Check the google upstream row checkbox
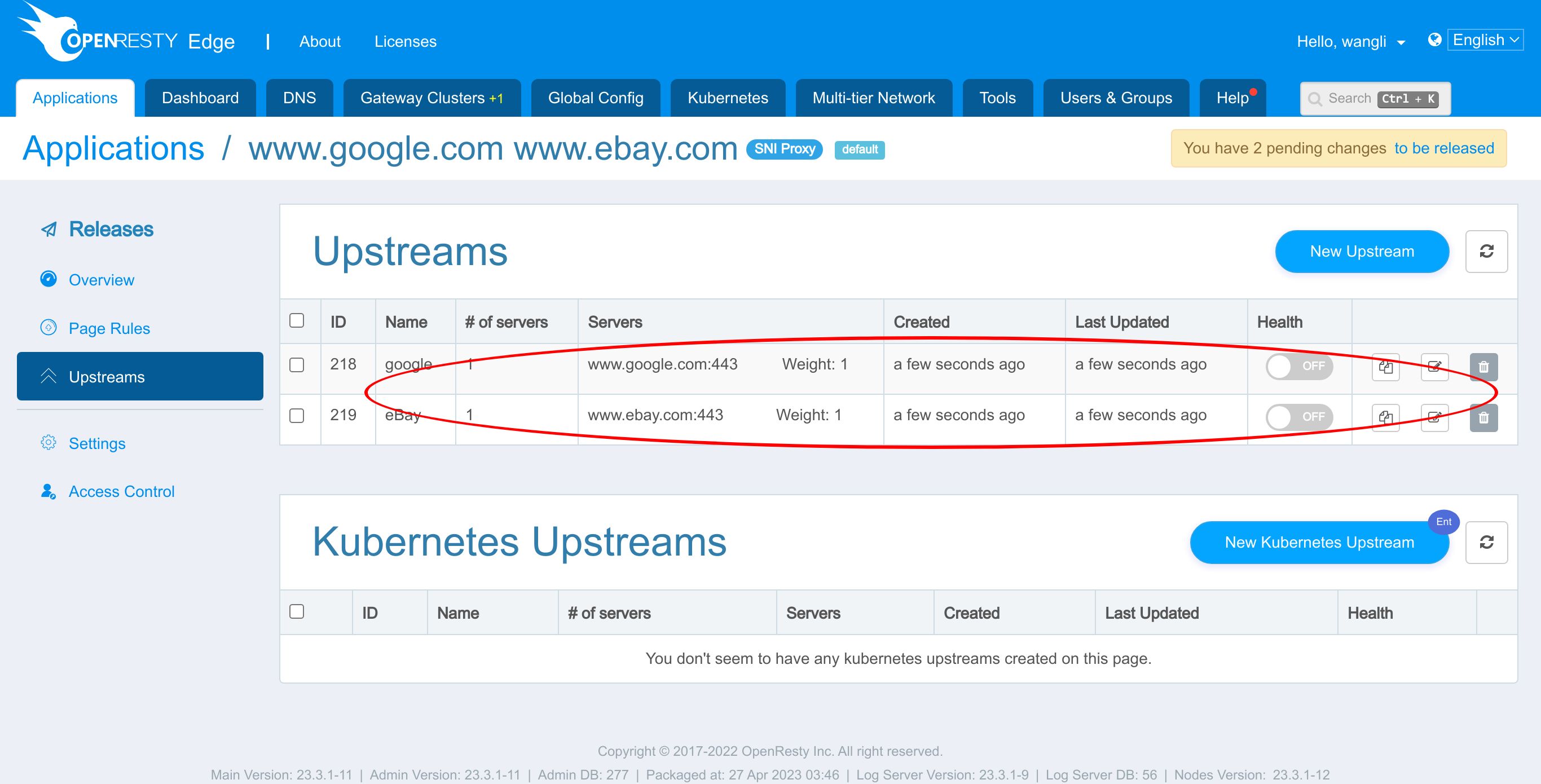1541x784 pixels. tap(297, 365)
